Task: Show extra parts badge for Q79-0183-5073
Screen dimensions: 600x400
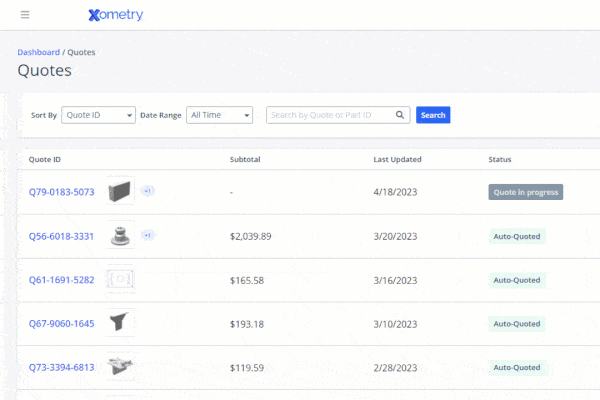Action: pyautogui.click(x=148, y=191)
